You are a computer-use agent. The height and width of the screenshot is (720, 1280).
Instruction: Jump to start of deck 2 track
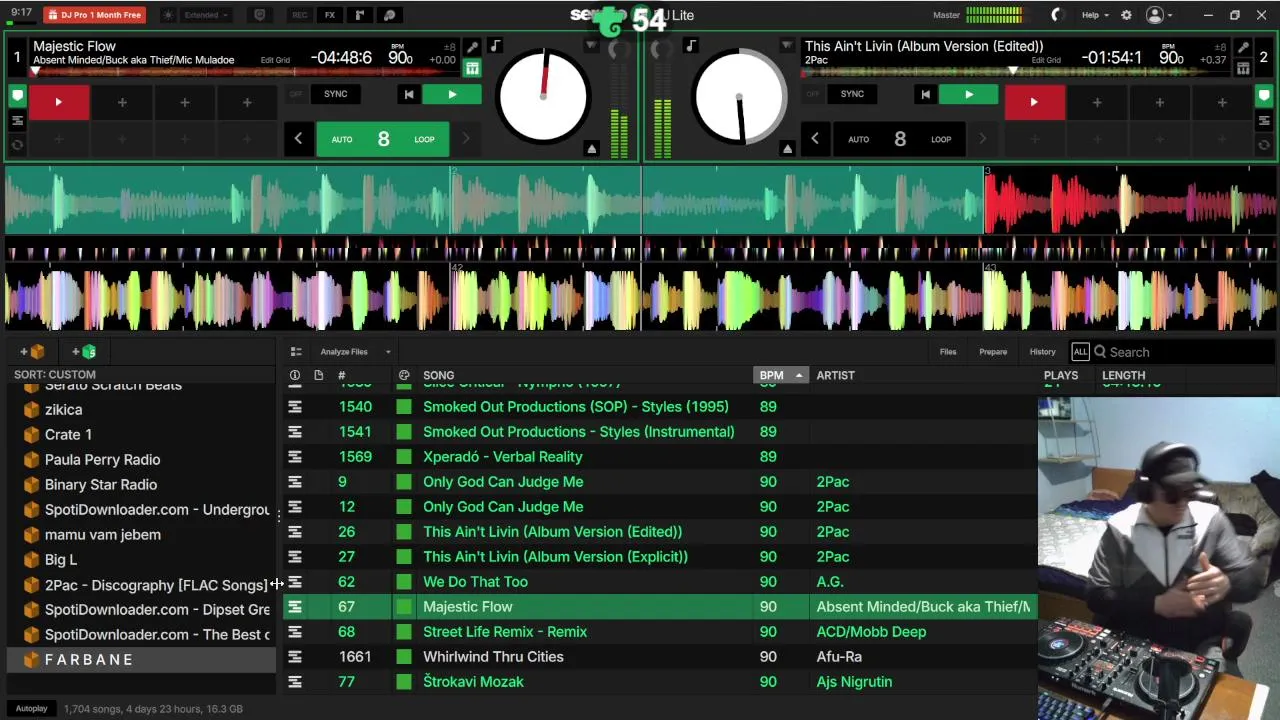pyautogui.click(x=925, y=94)
